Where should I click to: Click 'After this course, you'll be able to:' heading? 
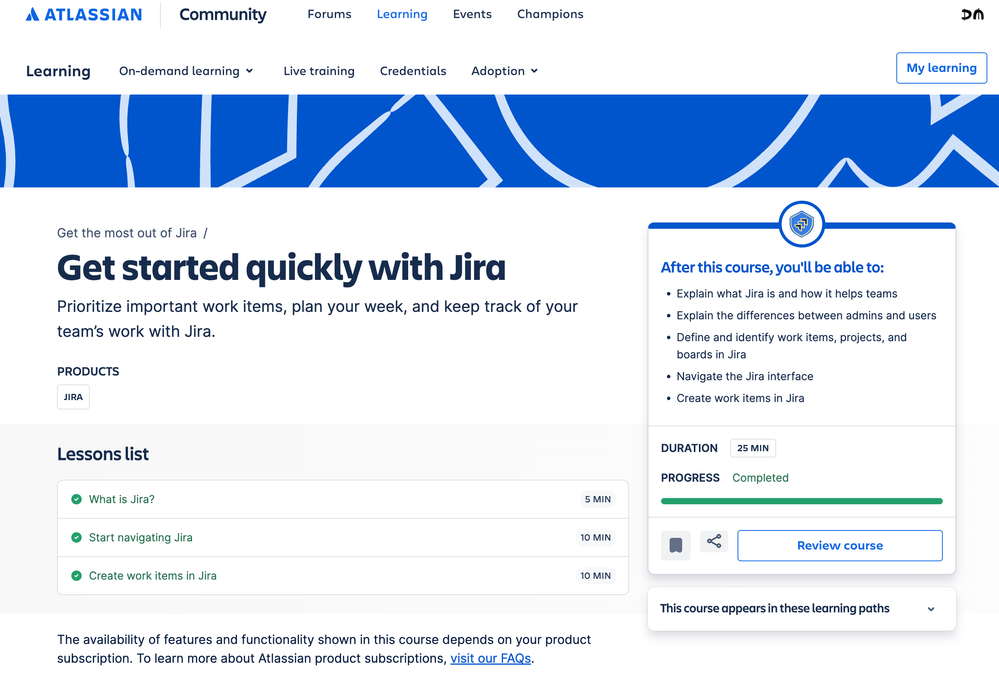point(772,268)
